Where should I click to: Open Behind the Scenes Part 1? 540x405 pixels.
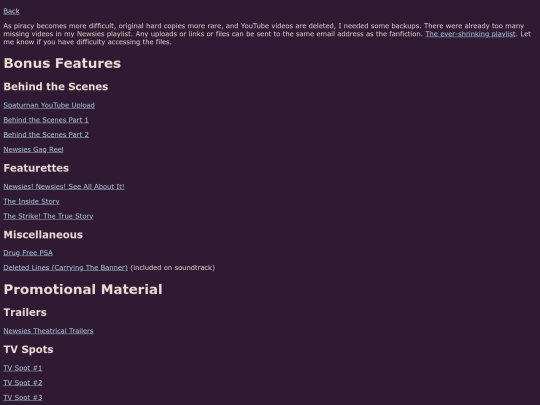(x=46, y=120)
